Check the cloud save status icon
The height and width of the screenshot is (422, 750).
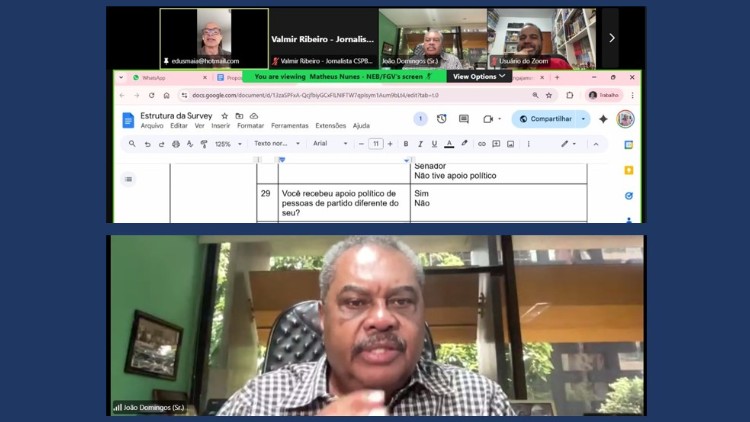coord(254,116)
